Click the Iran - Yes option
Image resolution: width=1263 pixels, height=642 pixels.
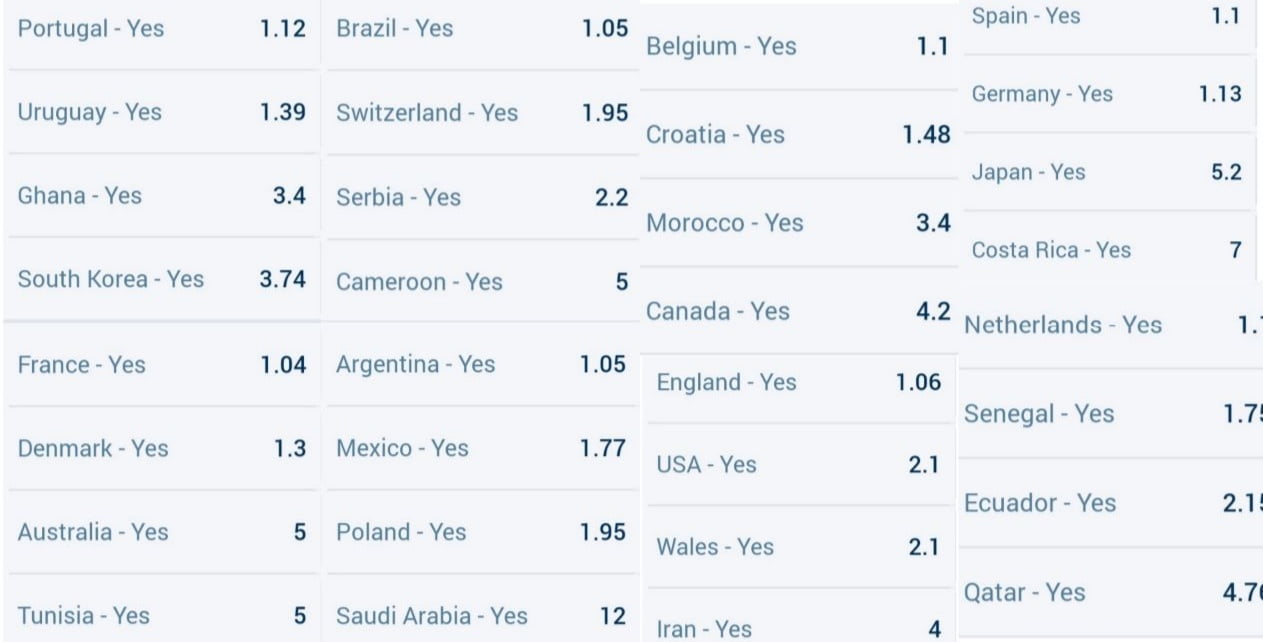click(798, 629)
